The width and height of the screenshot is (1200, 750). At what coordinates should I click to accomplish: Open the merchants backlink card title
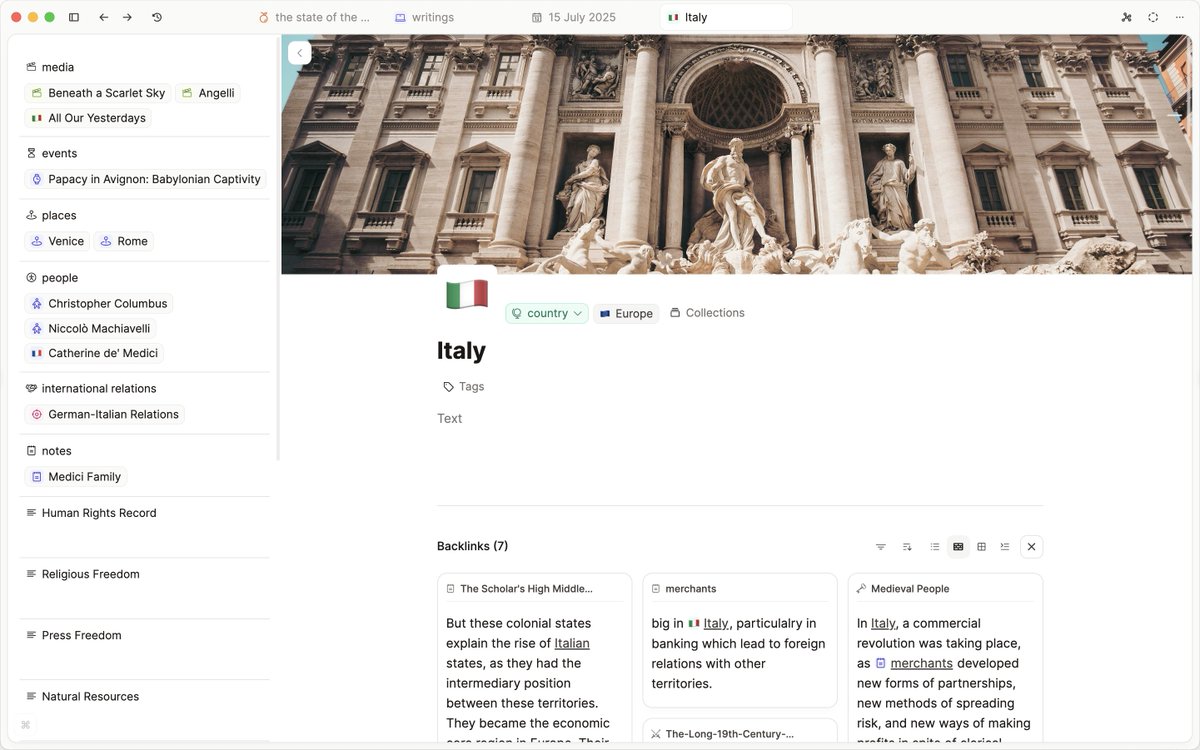(x=690, y=589)
